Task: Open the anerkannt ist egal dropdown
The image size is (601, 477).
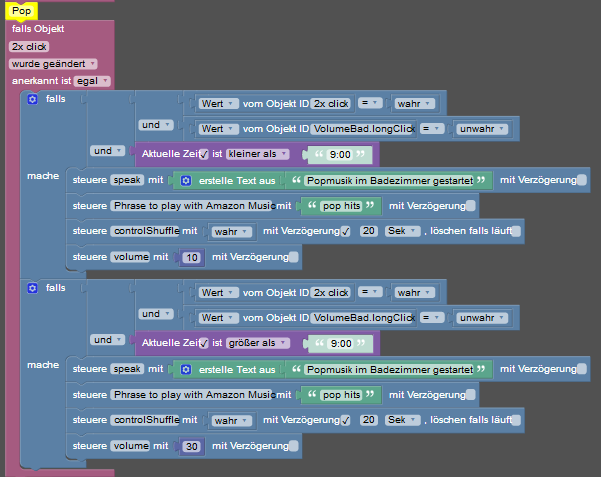Action: pyautogui.click(x=92, y=81)
